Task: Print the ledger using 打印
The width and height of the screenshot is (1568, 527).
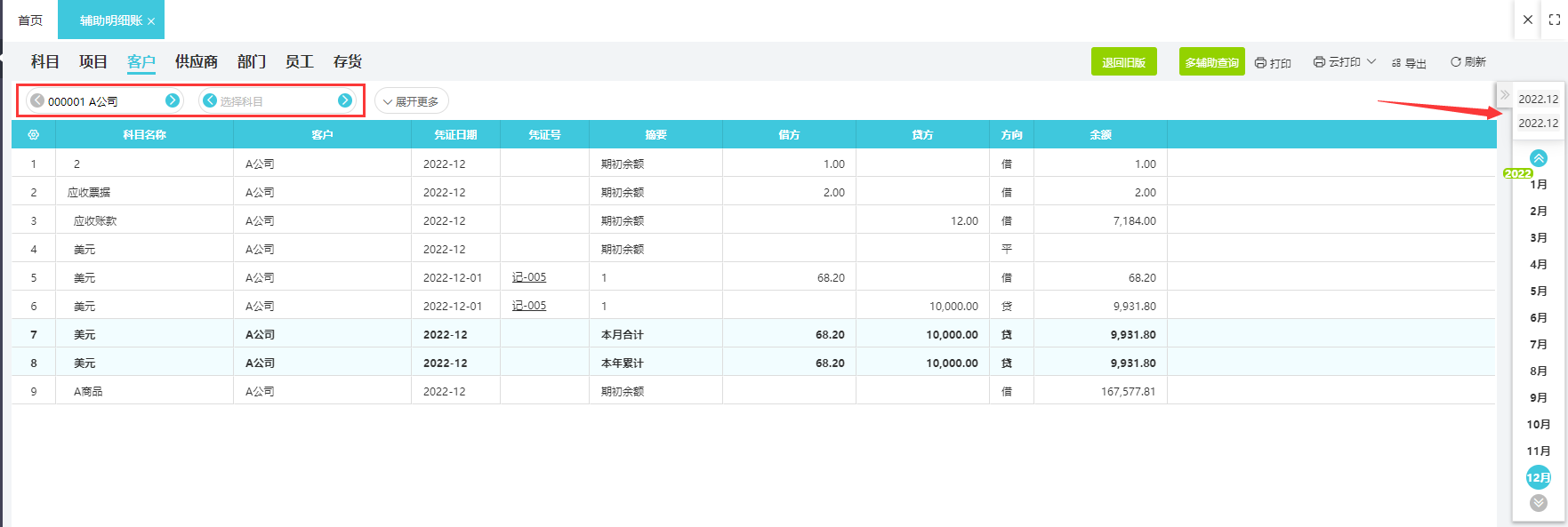Action: pyautogui.click(x=1273, y=63)
